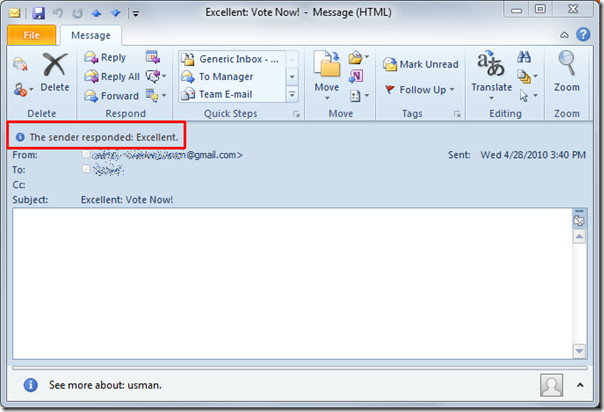Click inside the empty message body
The width and height of the screenshot is (604, 412).
point(292,284)
